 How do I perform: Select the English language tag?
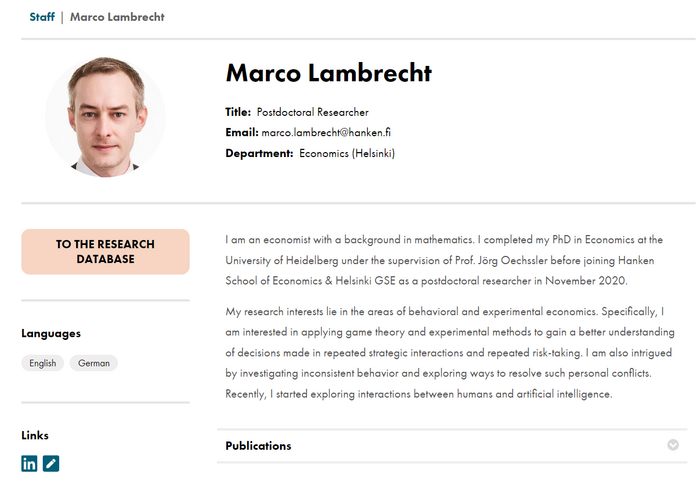click(42, 363)
